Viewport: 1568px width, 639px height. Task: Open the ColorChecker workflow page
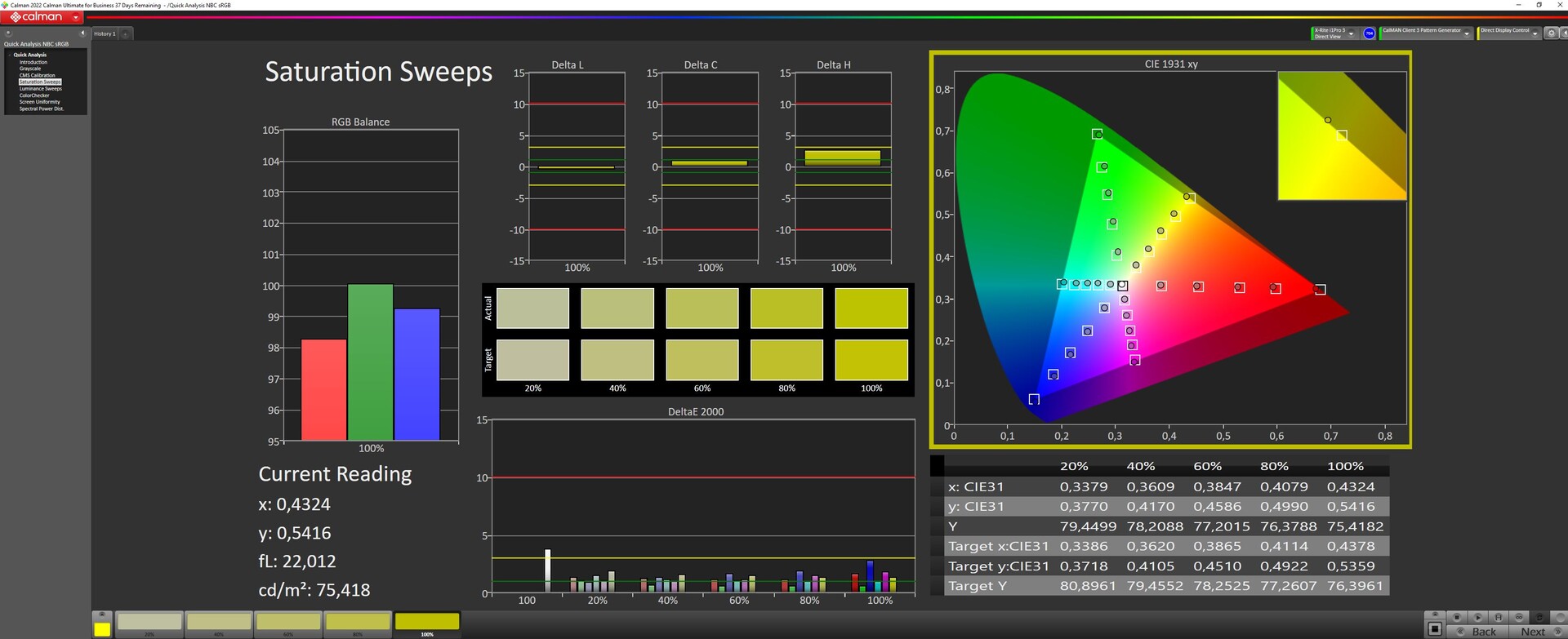(34, 95)
